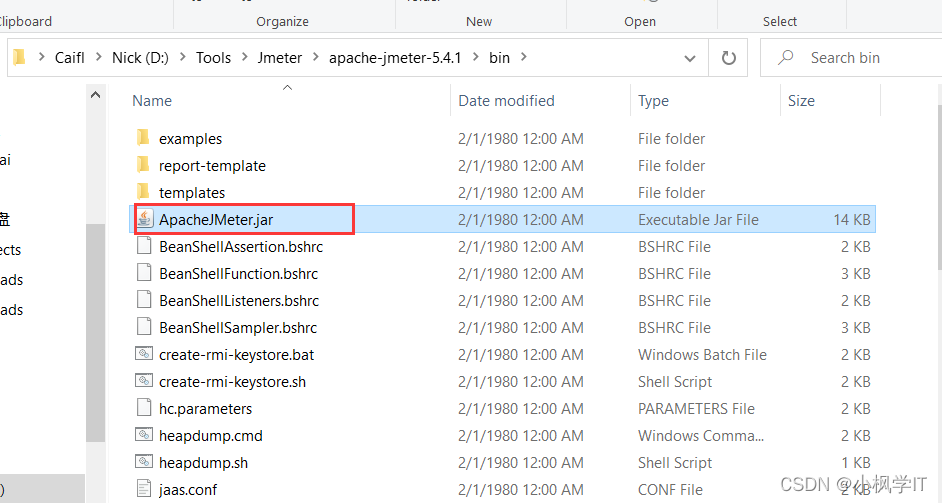Click the Organize ribbon group label

282,22
